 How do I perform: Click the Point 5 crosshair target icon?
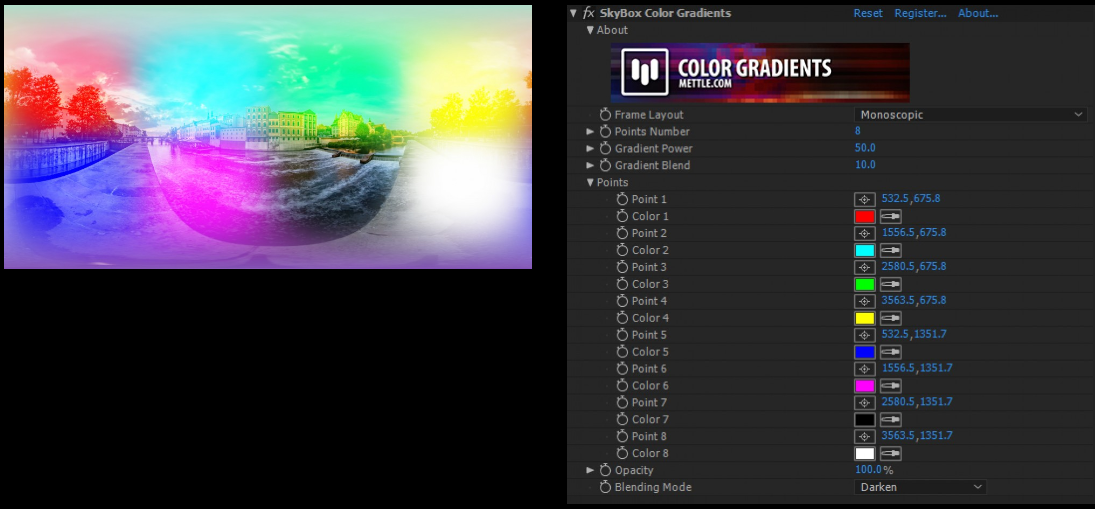tap(865, 335)
